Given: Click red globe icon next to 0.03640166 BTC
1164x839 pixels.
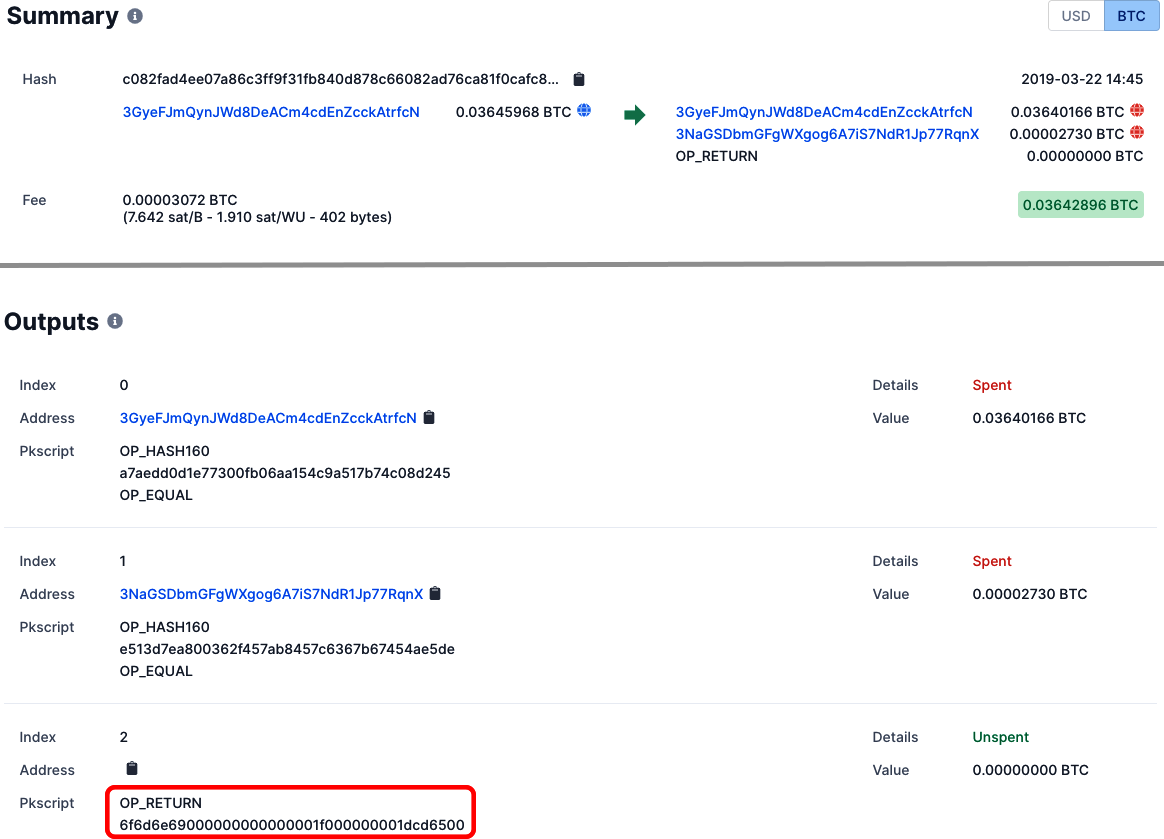Looking at the screenshot, I should (x=1136, y=111).
